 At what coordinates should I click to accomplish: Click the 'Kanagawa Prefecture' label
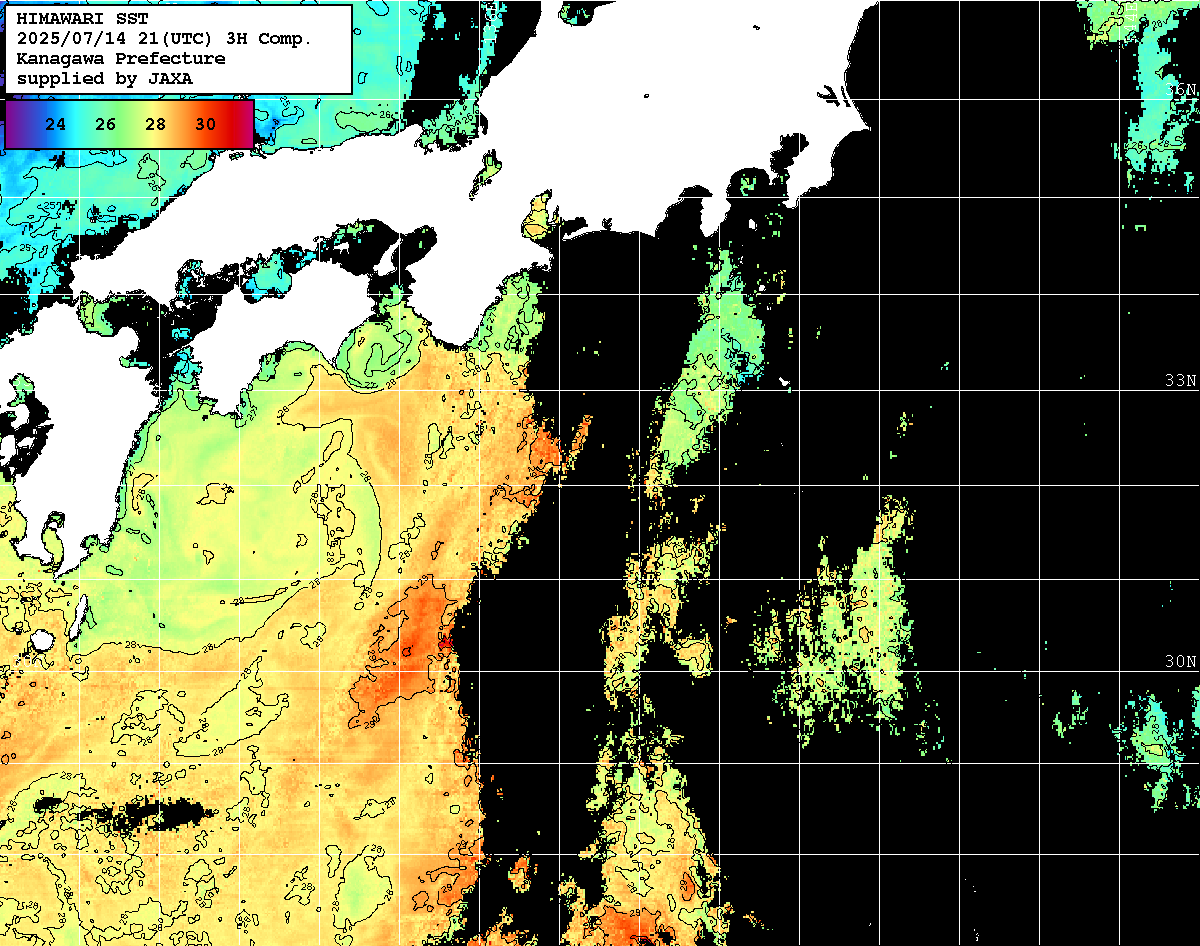[x=120, y=58]
